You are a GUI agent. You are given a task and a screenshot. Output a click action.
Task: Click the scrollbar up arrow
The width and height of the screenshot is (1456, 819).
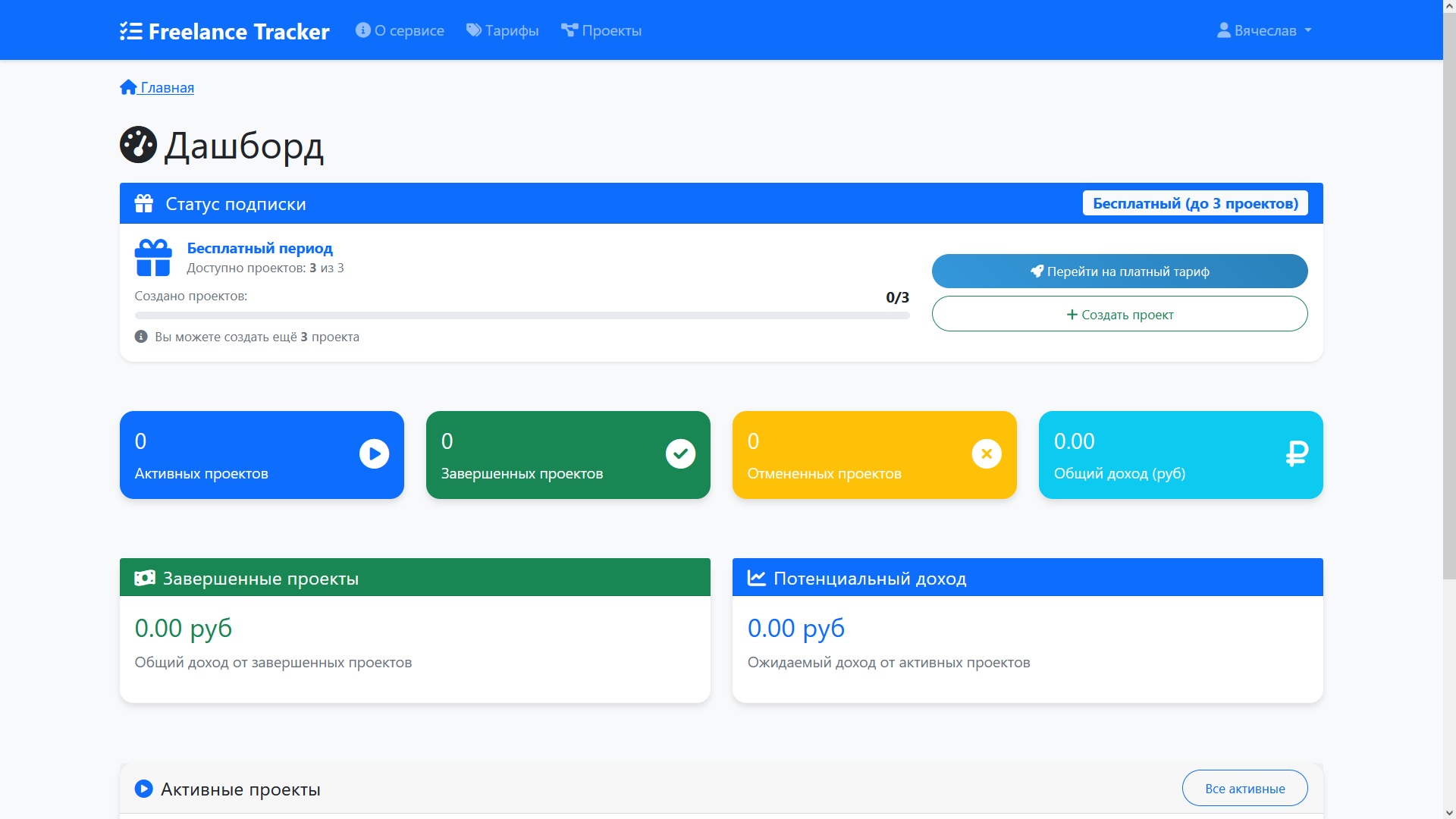1449,6
